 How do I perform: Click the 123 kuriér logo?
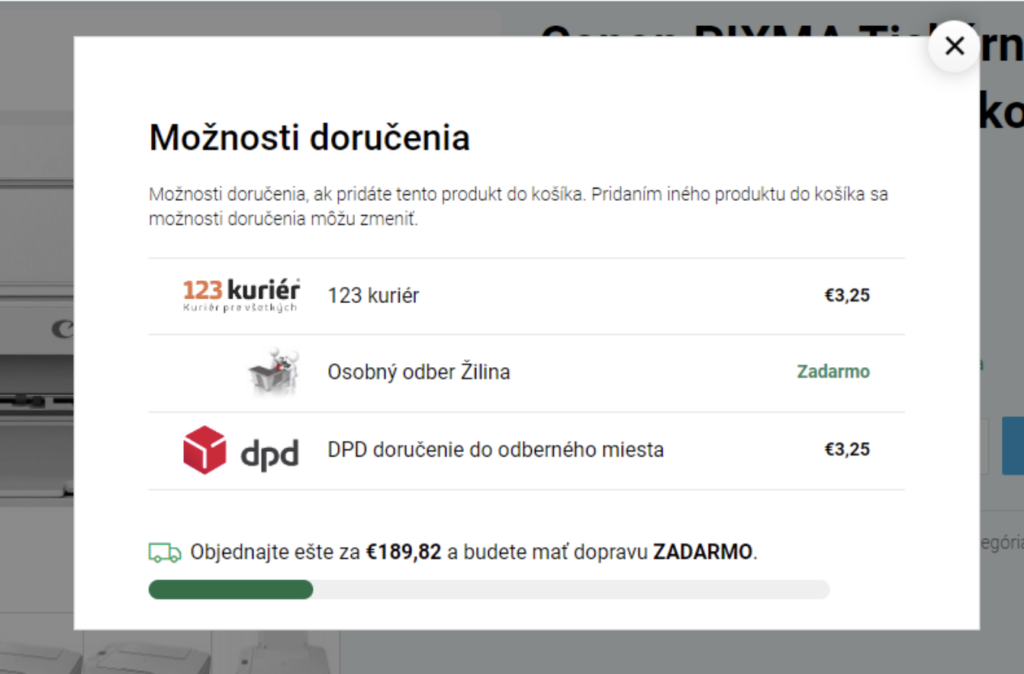(241, 295)
